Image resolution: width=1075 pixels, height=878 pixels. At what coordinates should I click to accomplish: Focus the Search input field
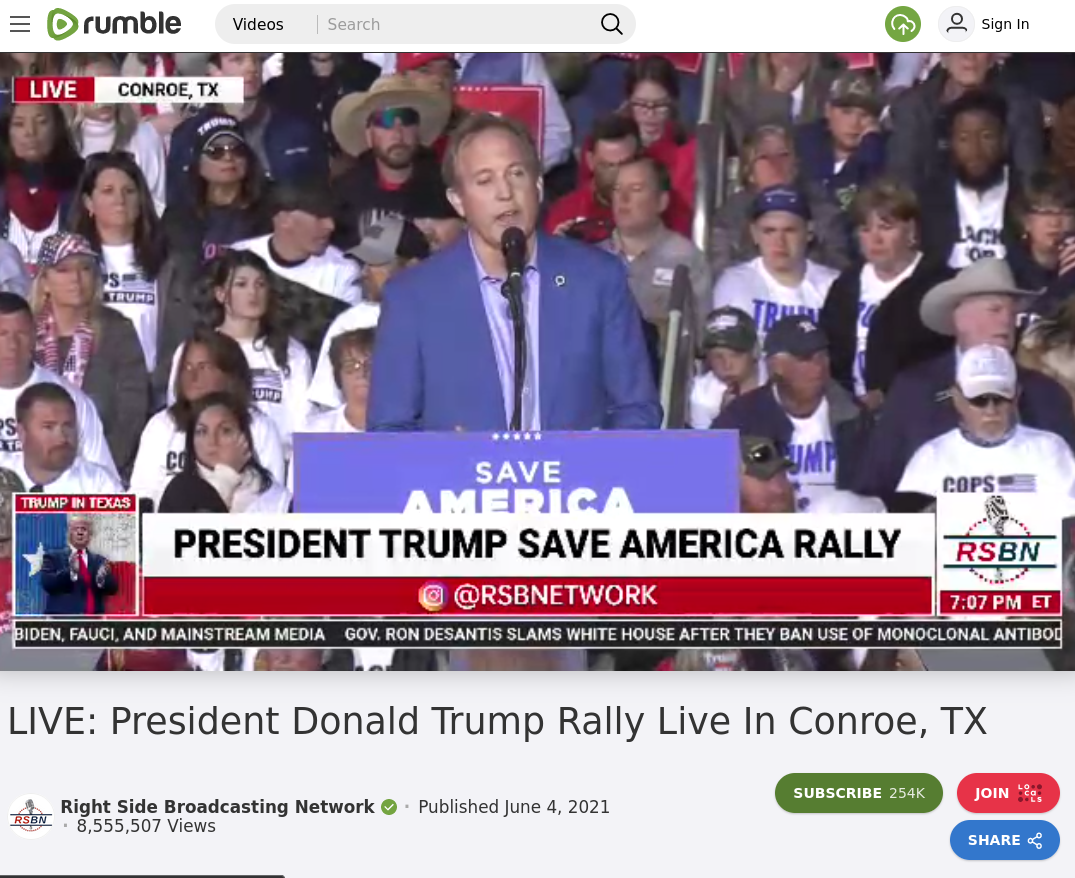(x=458, y=24)
